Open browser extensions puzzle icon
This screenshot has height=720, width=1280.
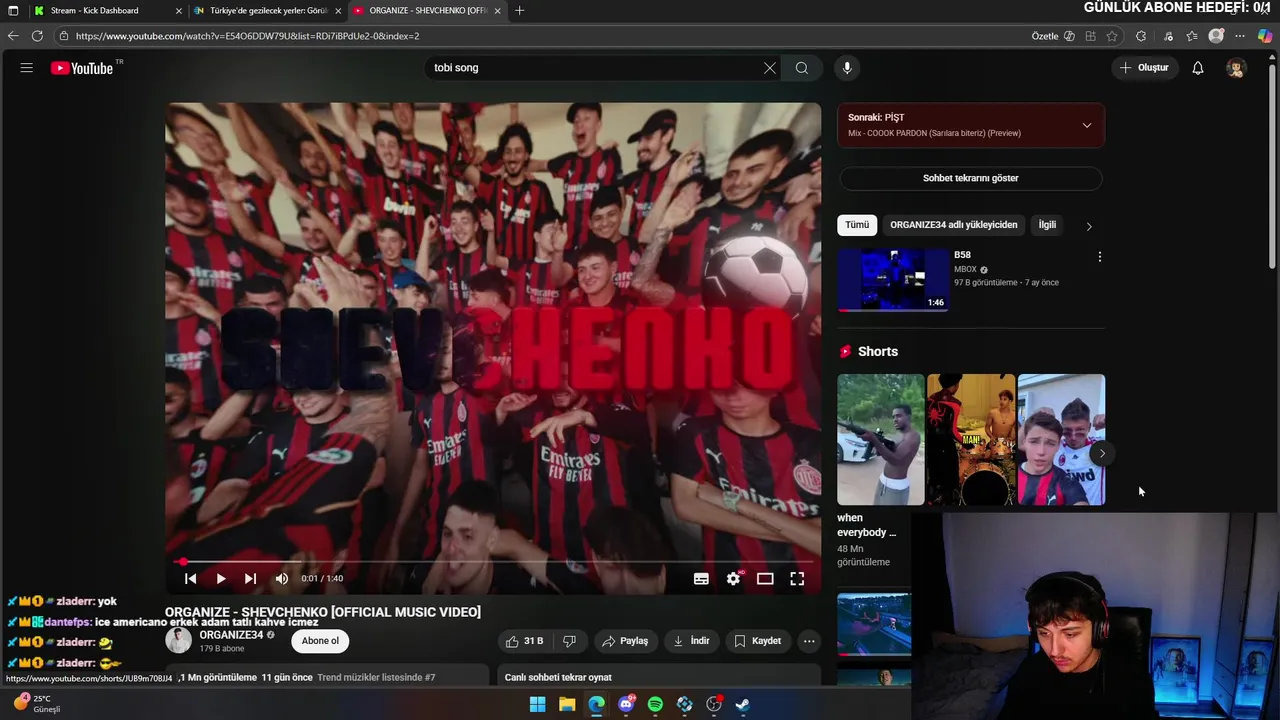click(1141, 36)
